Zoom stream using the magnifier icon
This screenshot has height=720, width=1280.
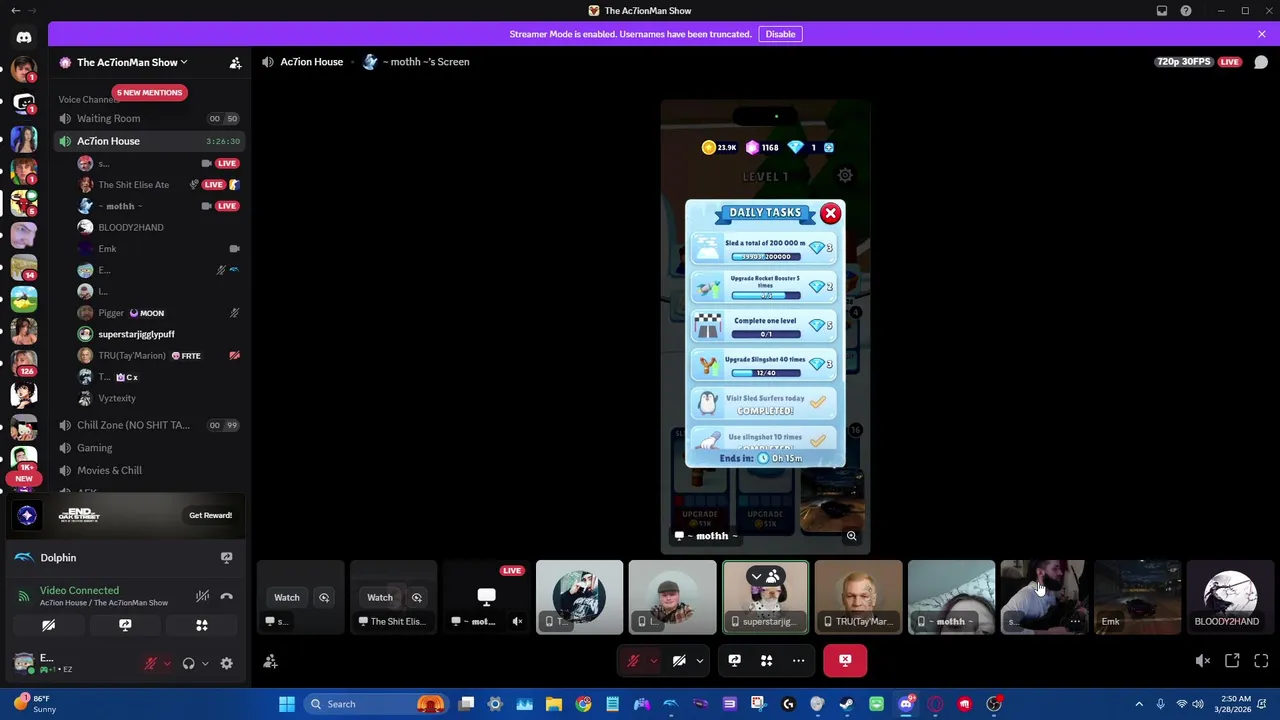coord(851,536)
